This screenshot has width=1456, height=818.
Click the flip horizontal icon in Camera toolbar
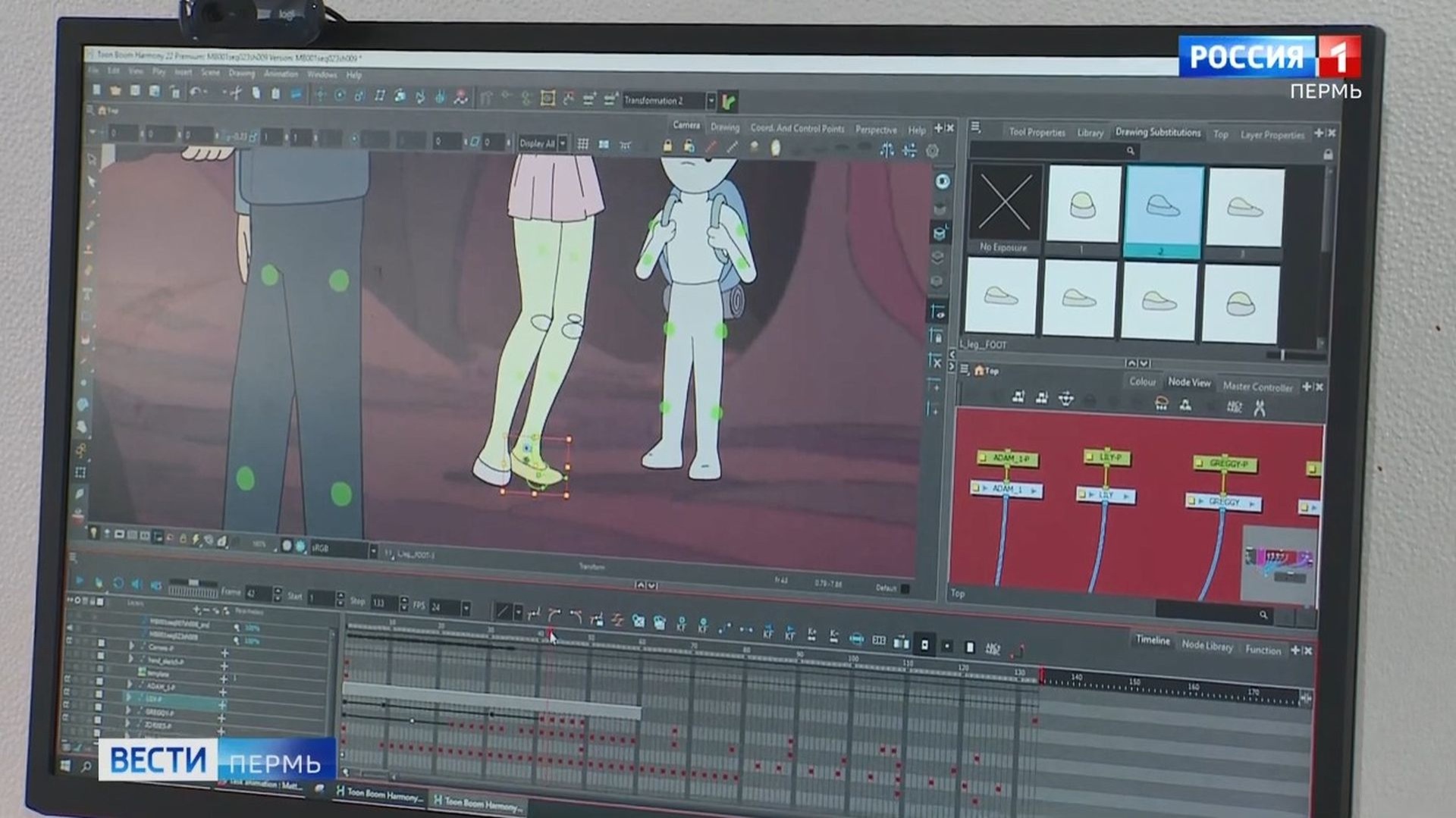tap(886, 150)
